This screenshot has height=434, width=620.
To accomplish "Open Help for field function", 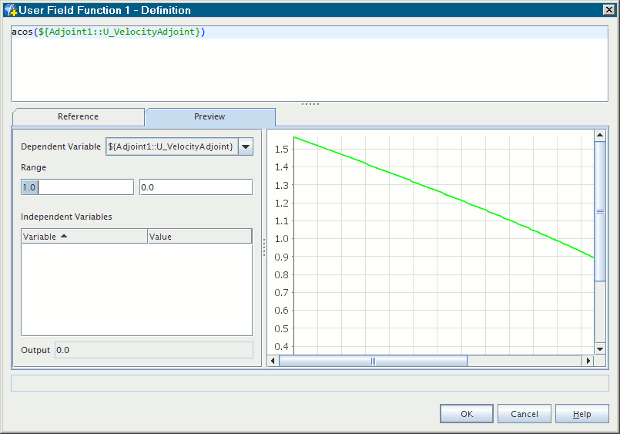I will coord(582,414).
